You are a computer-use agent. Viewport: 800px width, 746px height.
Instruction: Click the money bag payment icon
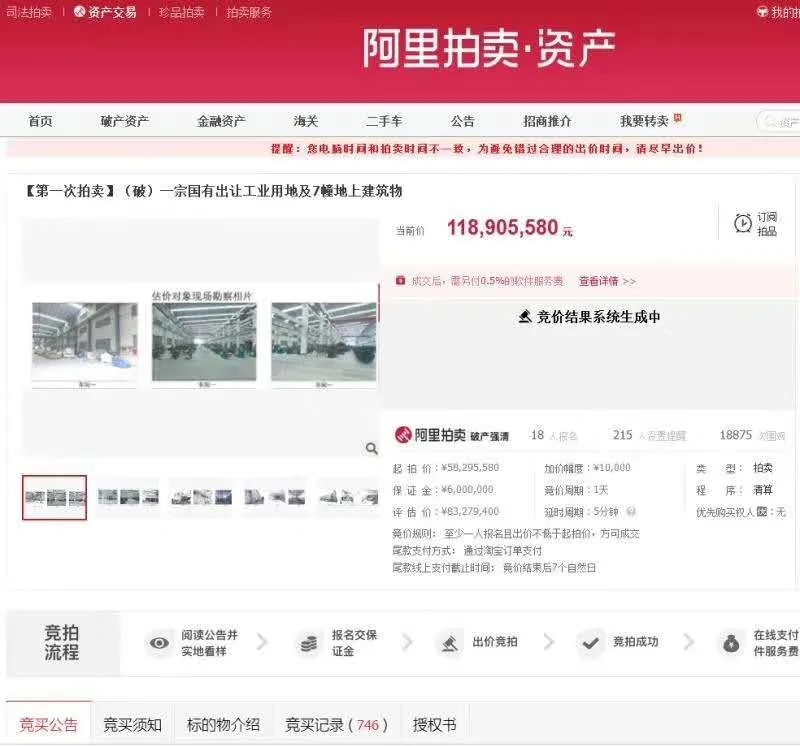731,643
